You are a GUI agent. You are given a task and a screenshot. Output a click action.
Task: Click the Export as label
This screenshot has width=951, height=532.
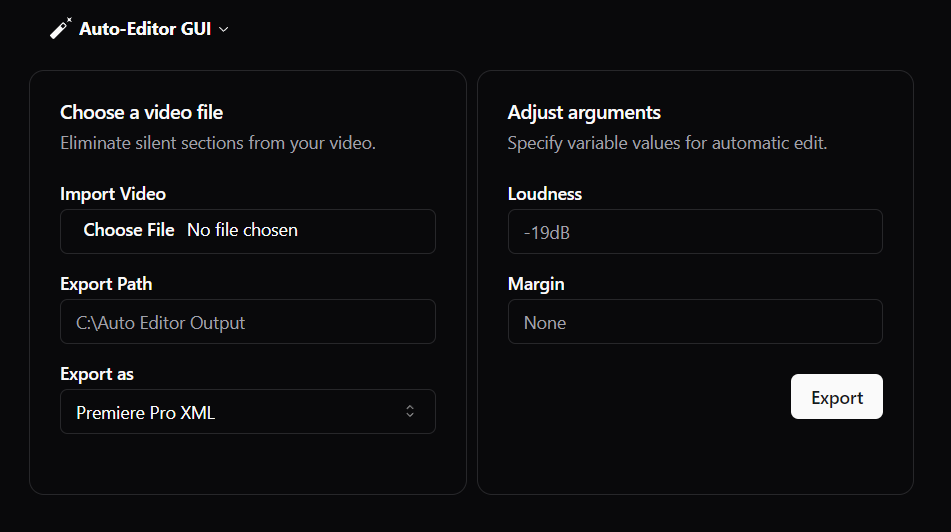click(x=97, y=374)
